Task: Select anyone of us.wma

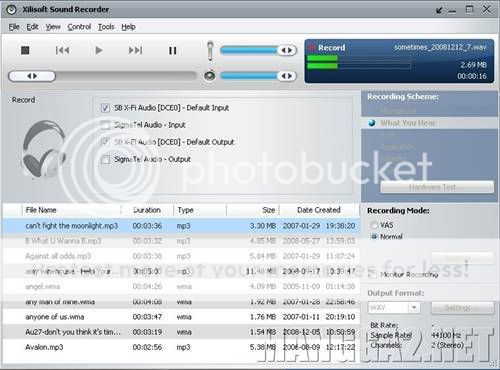Action: [x=181, y=317]
